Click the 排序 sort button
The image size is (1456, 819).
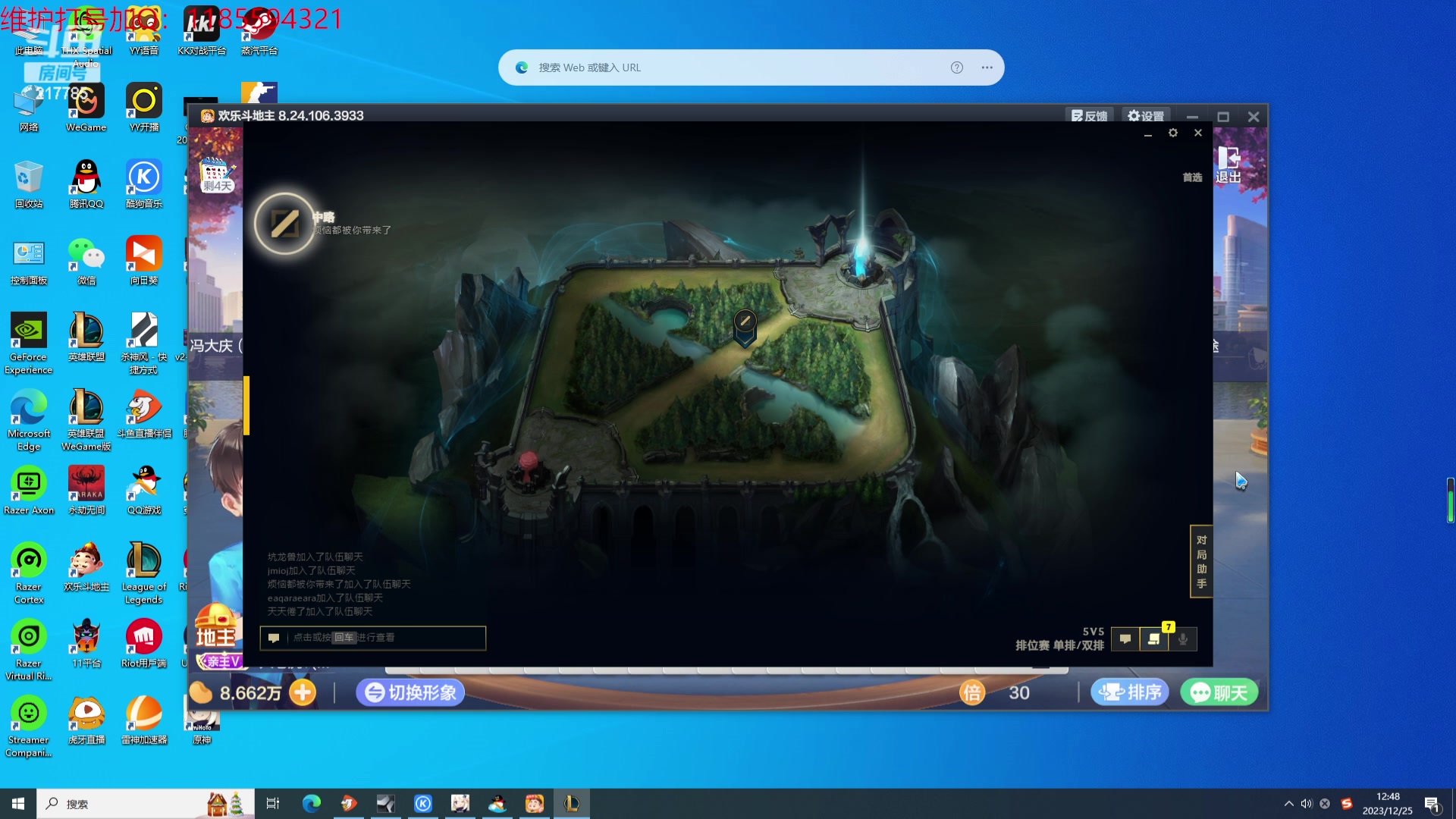[1130, 692]
